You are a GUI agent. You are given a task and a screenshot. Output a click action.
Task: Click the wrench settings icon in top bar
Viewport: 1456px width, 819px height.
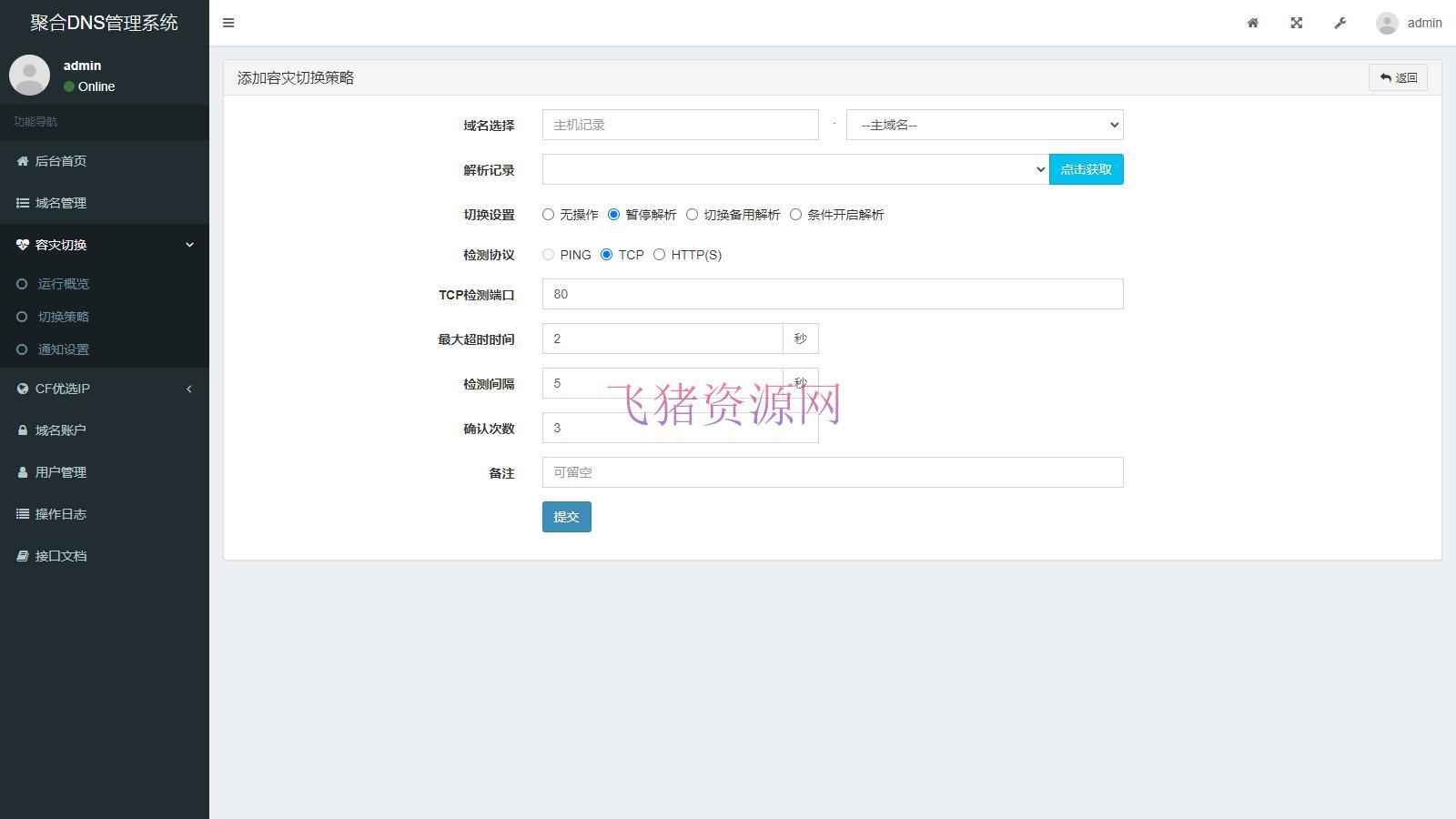[x=1340, y=23]
